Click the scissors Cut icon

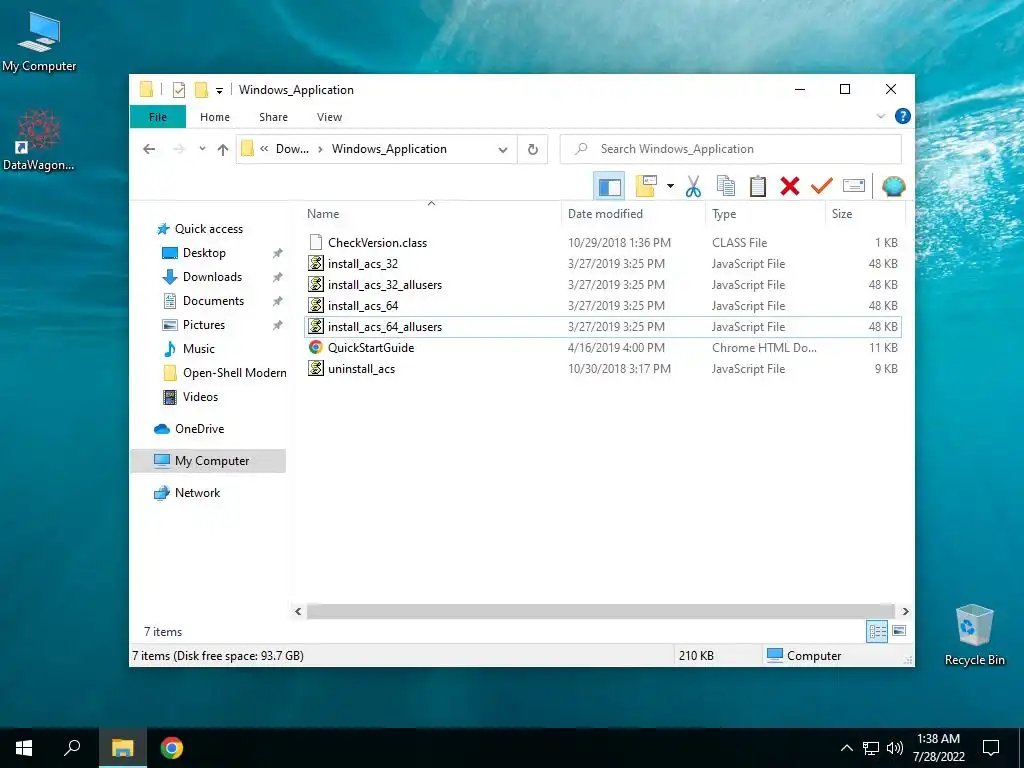(693, 187)
